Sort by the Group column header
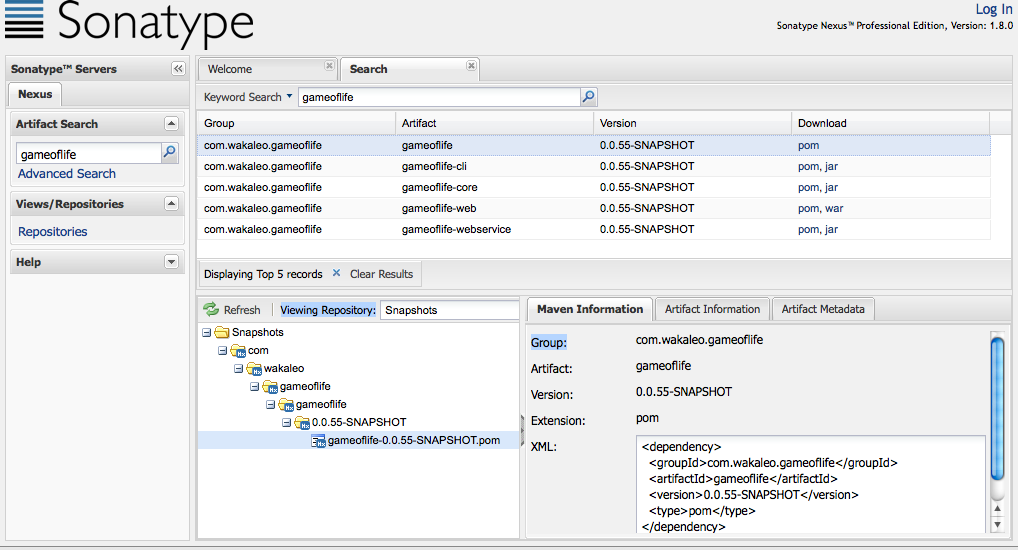The width and height of the screenshot is (1018, 550). point(296,123)
